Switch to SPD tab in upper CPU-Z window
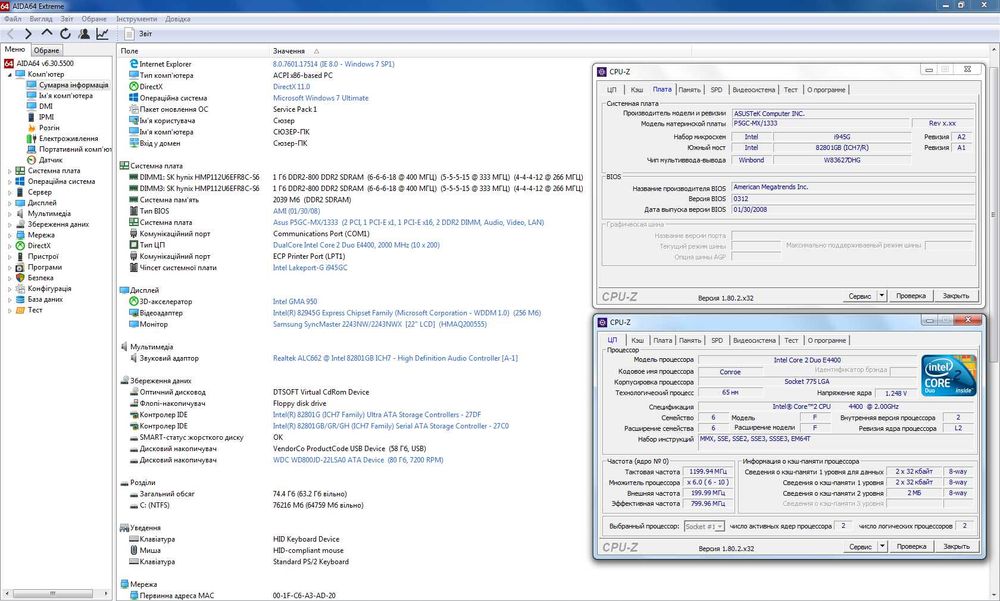This screenshot has height=601, width=1000. (716, 89)
